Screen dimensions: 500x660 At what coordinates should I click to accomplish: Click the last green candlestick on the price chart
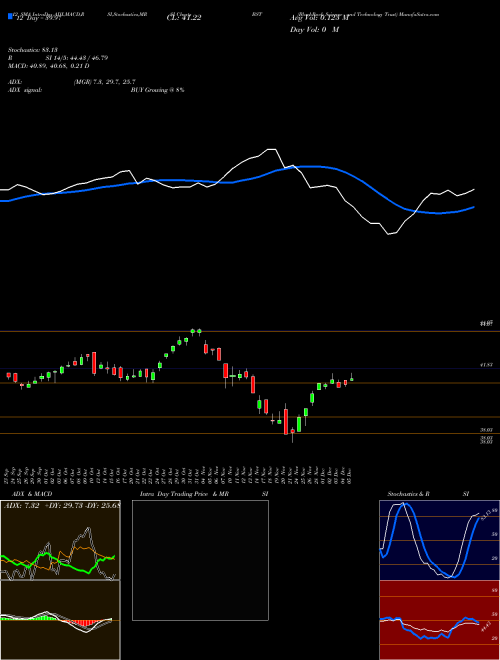click(x=351, y=378)
